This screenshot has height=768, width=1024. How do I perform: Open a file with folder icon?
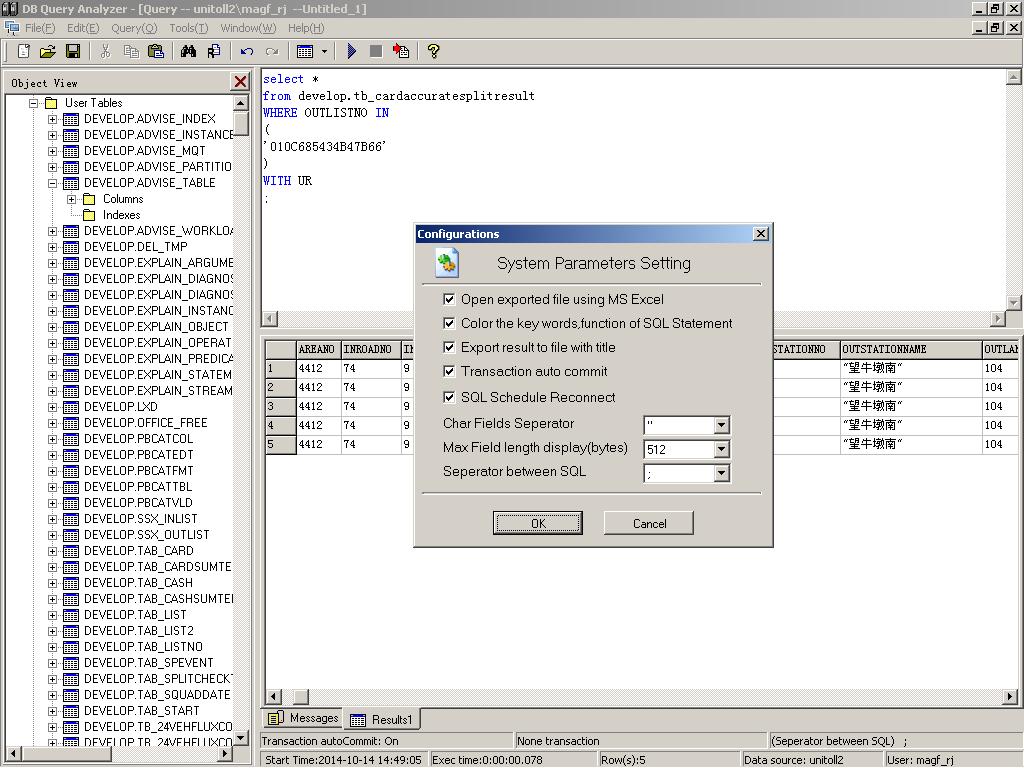pos(48,51)
